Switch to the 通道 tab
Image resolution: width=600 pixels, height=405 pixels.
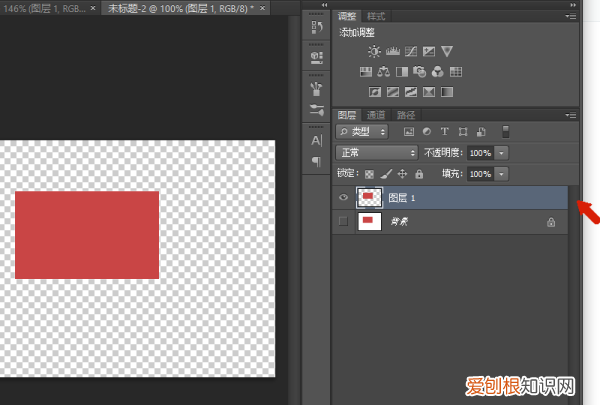point(375,115)
